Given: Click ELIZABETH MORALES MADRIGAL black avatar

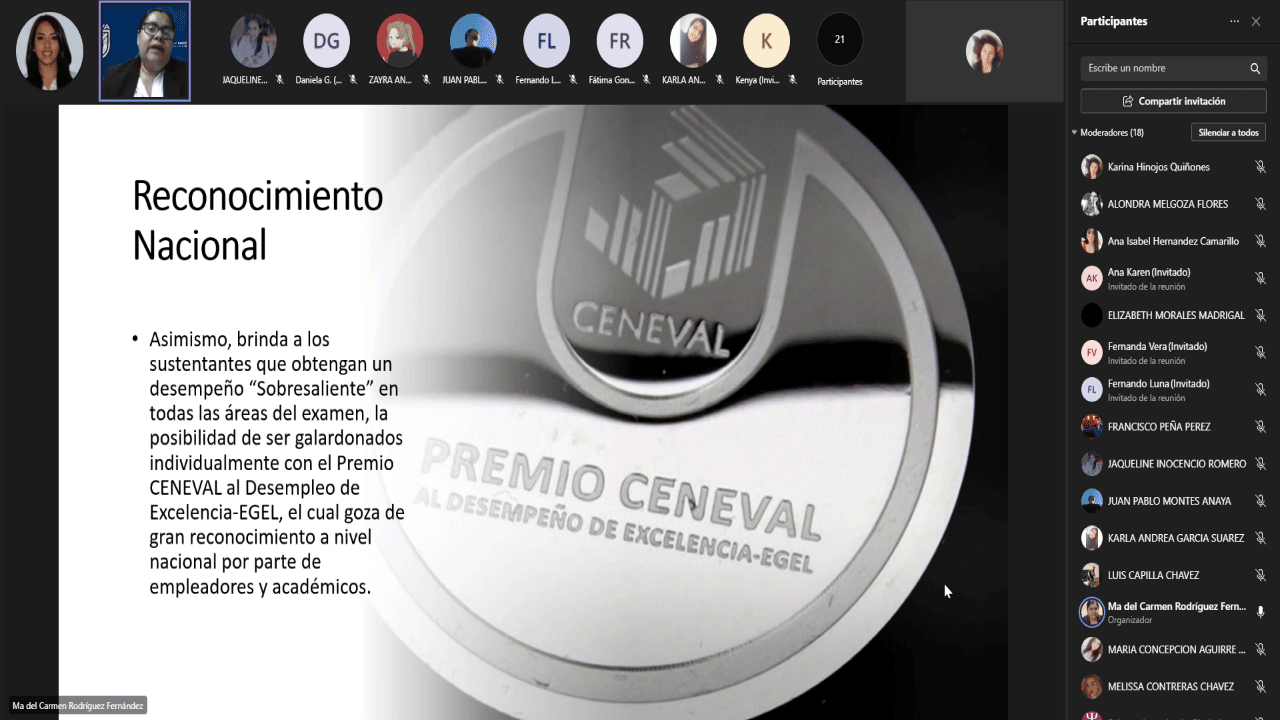Looking at the screenshot, I should click(x=1092, y=315).
